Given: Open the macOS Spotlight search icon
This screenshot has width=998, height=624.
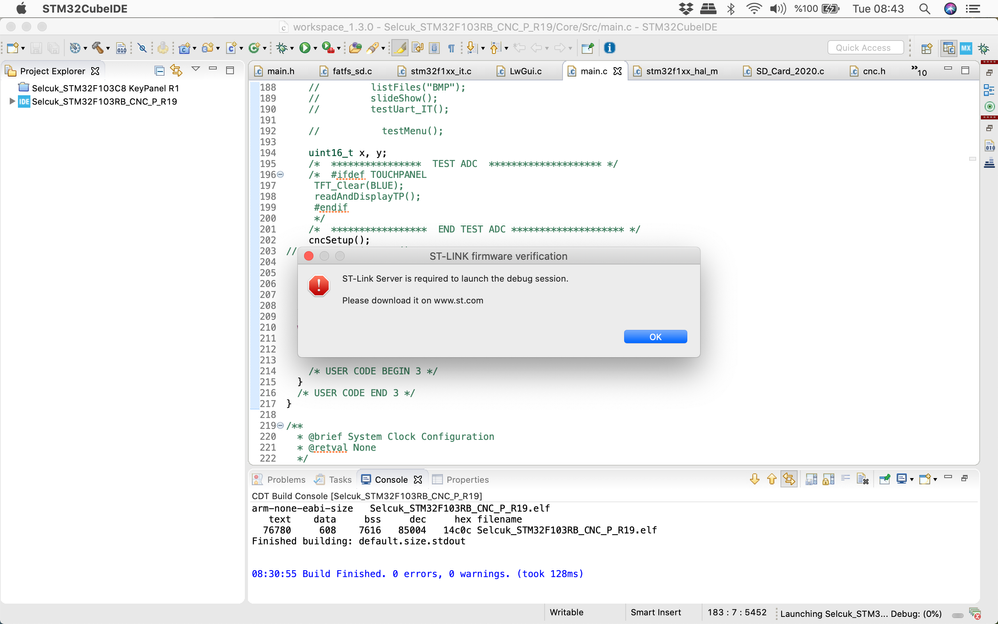Looking at the screenshot, I should (x=924, y=9).
